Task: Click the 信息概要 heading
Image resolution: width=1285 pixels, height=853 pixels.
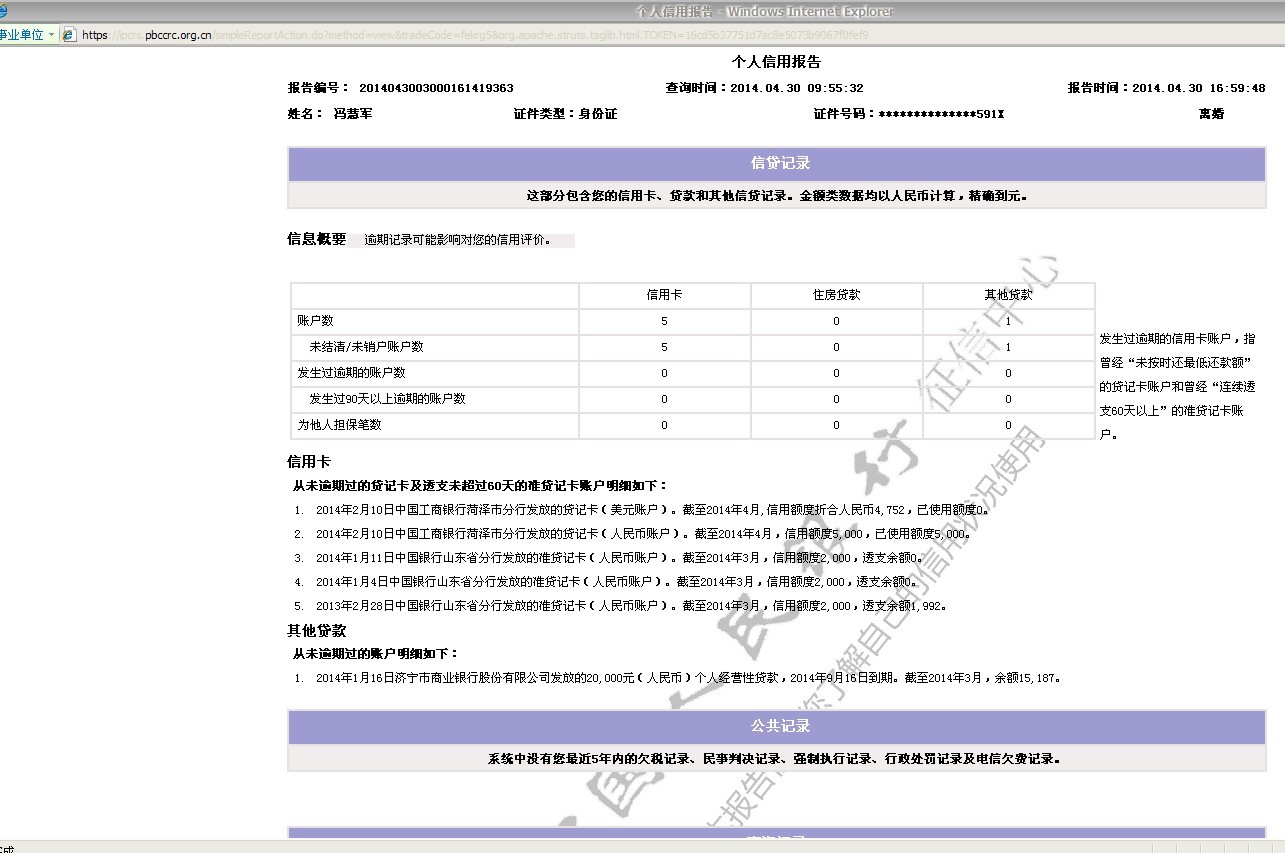Action: (x=316, y=240)
